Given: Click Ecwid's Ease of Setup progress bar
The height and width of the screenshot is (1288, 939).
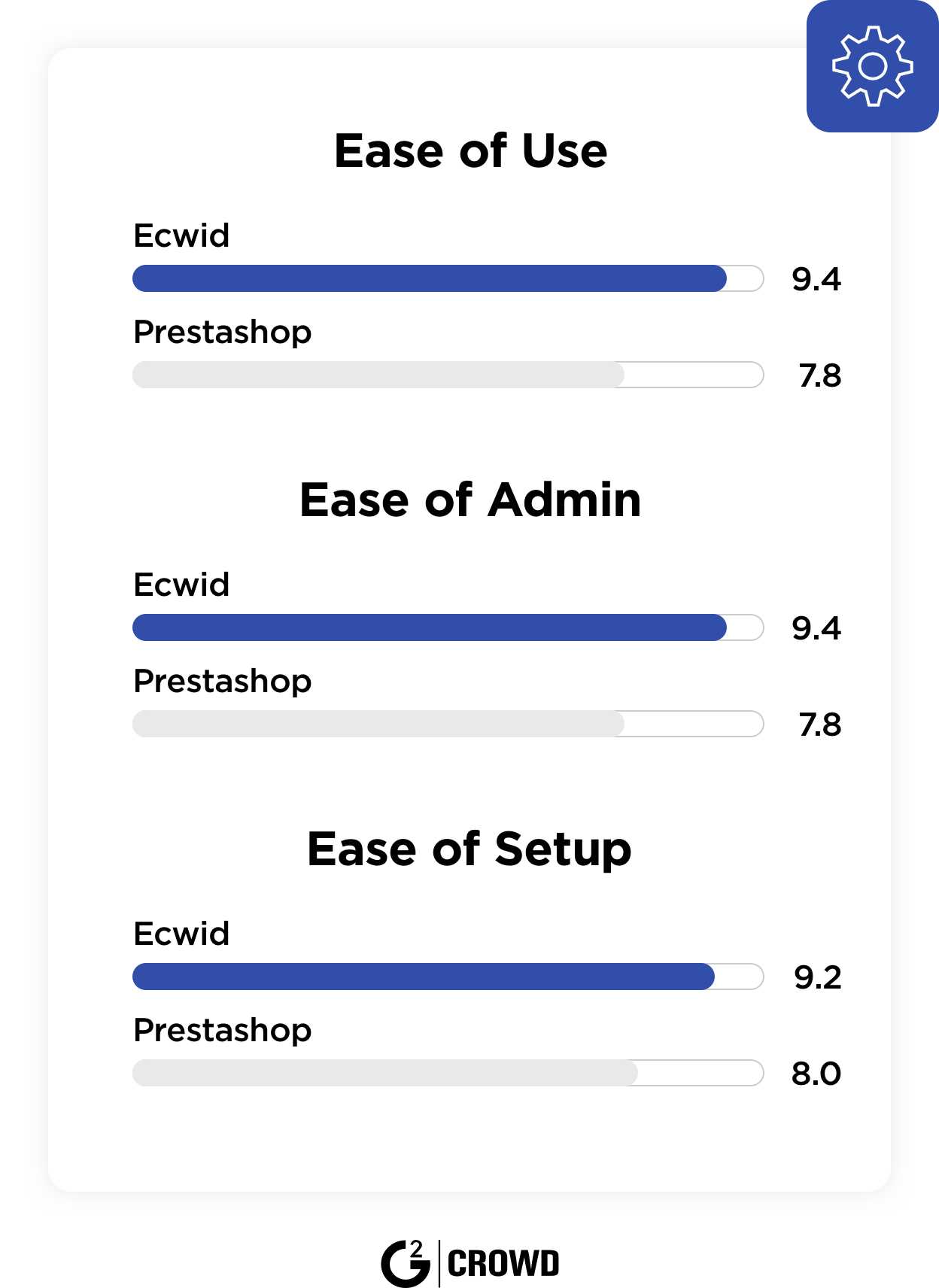Looking at the screenshot, I should click(448, 977).
